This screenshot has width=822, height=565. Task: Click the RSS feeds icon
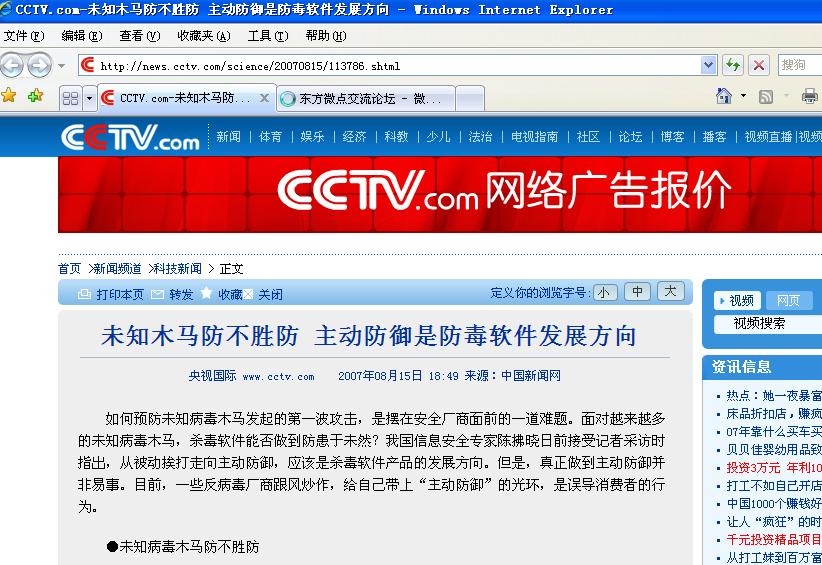[766, 97]
